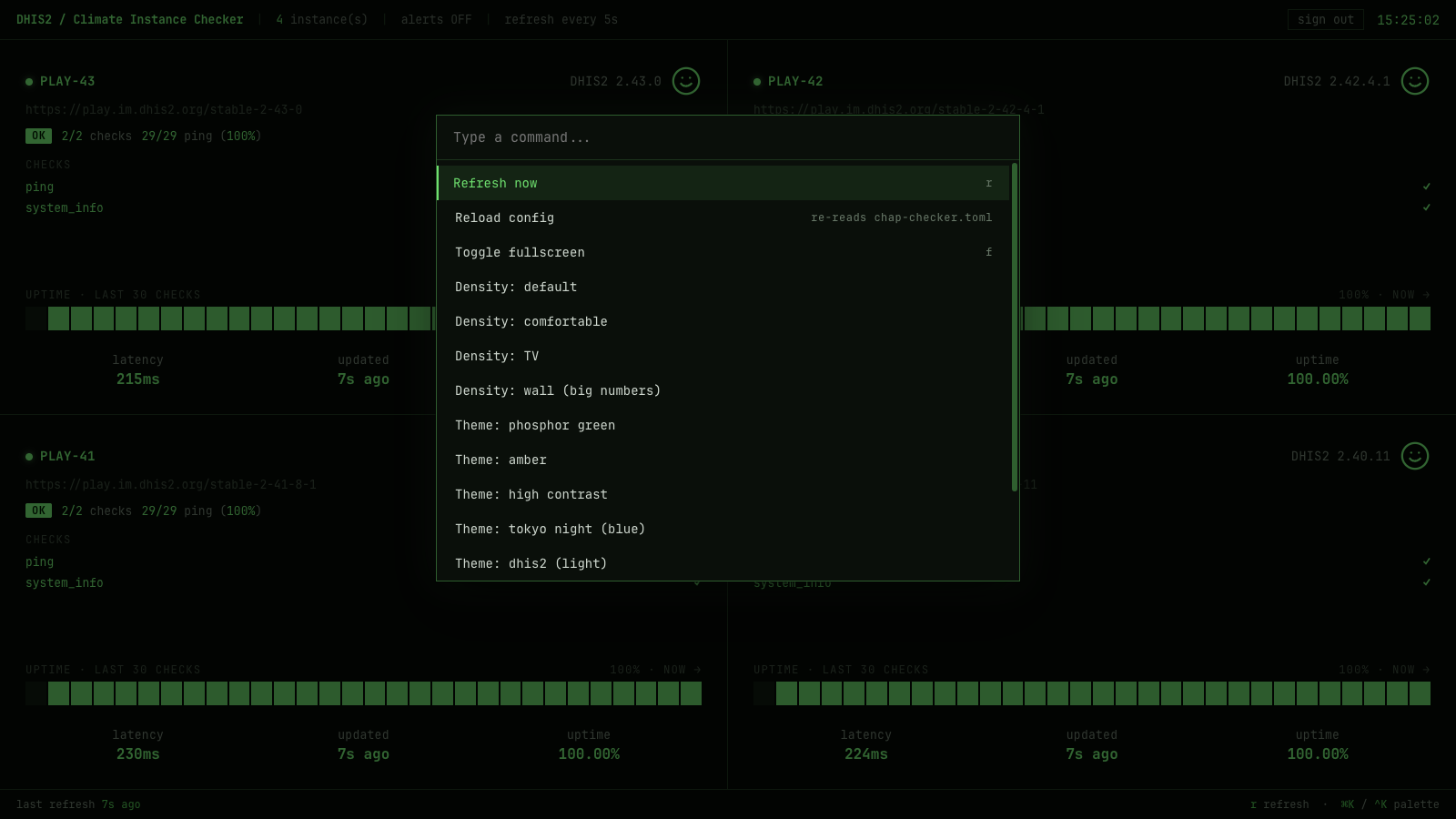Select Density: default option
Screen dimensions: 1456x819
tap(723, 287)
